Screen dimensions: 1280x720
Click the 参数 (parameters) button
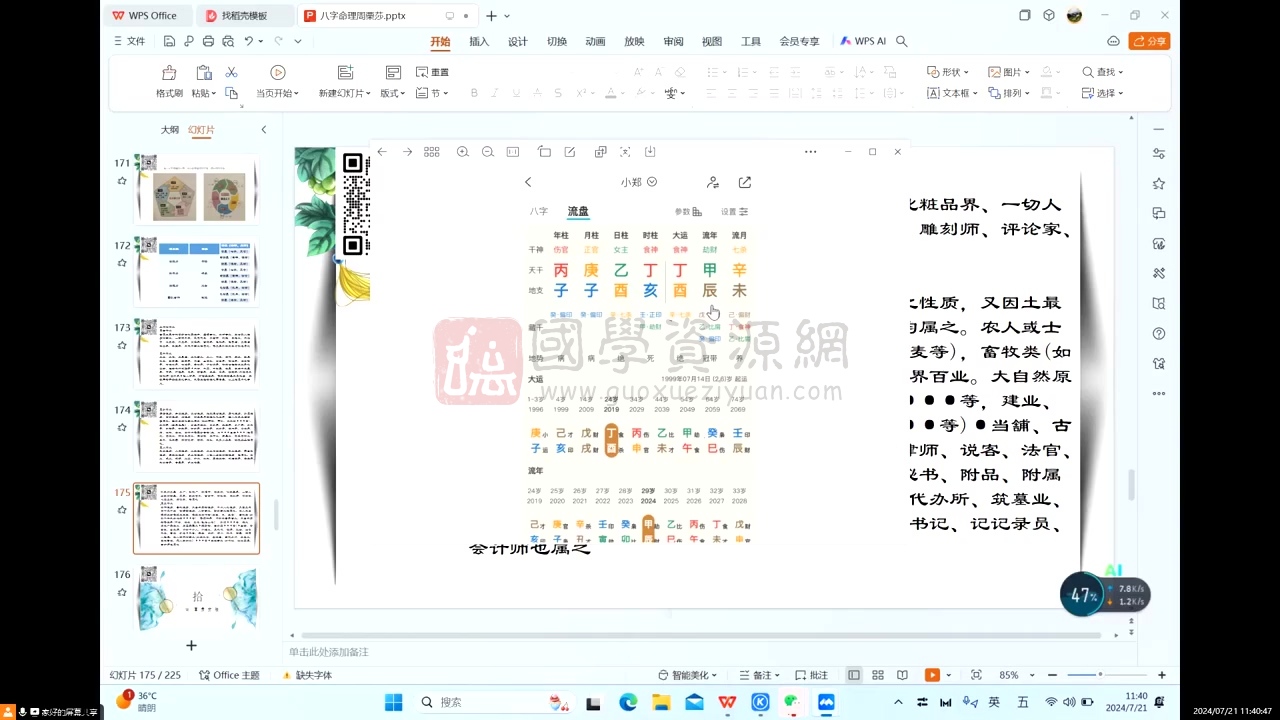[688, 212]
